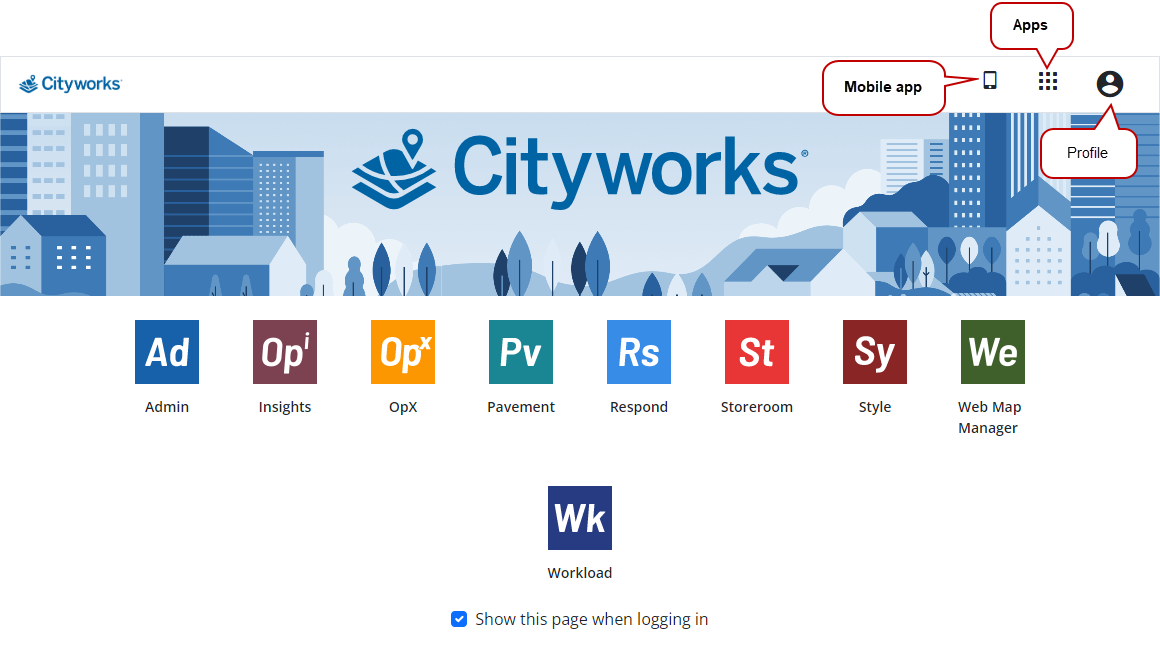Open the user Profile menu

(x=1110, y=84)
